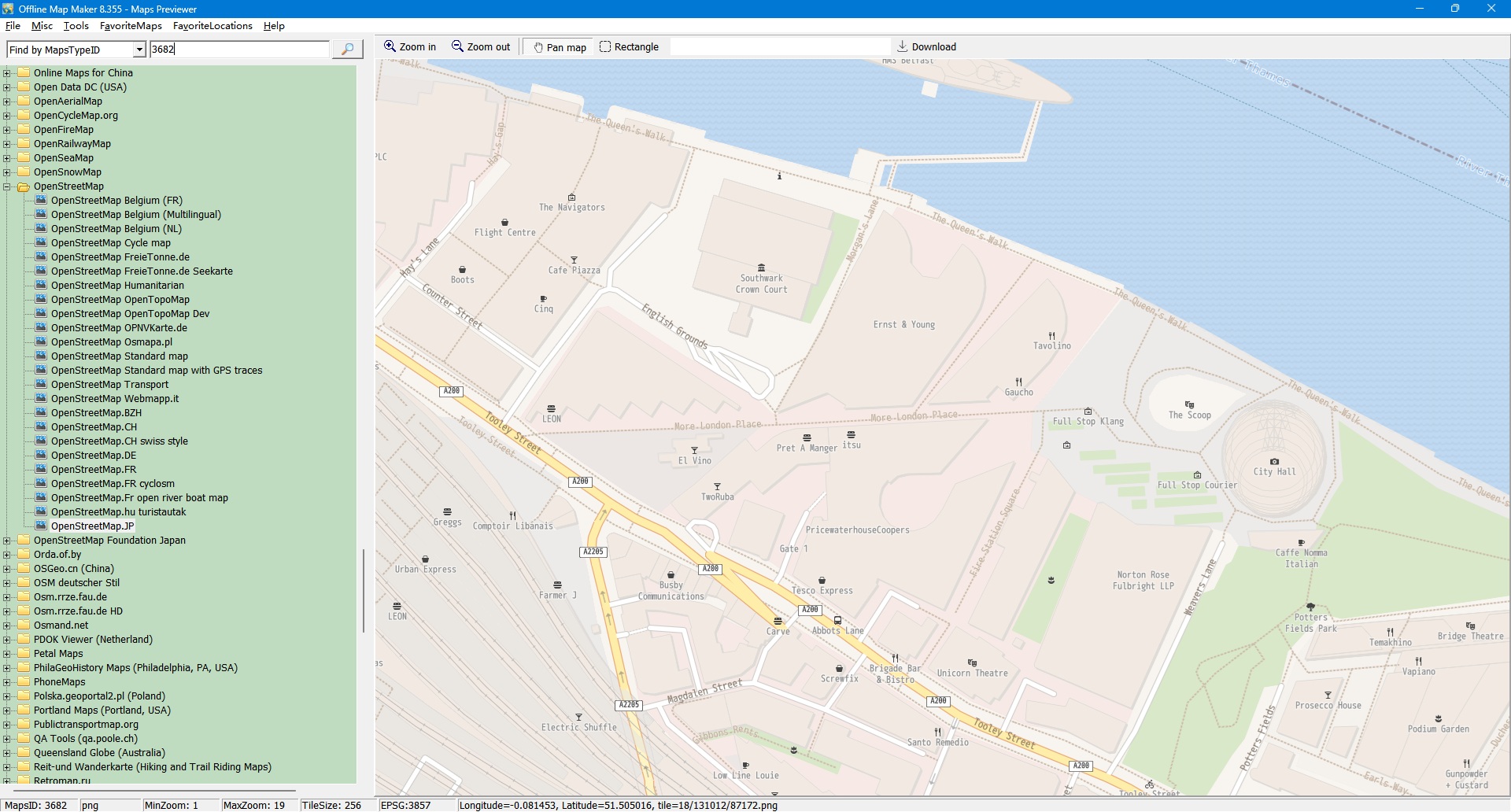Click the OpenStreetMap.JP map layer icon
Viewport: 1511px width, 812px height.
coord(41,526)
